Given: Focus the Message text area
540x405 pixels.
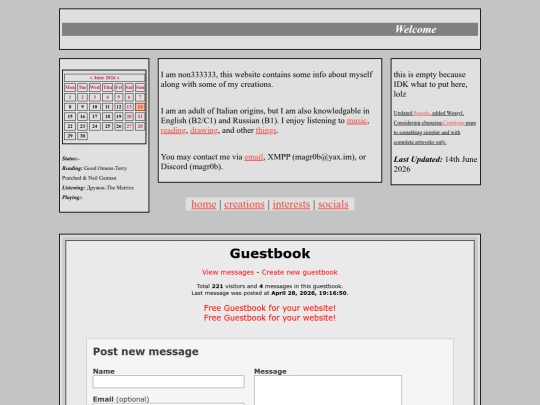Looking at the screenshot, I should click(328, 390).
